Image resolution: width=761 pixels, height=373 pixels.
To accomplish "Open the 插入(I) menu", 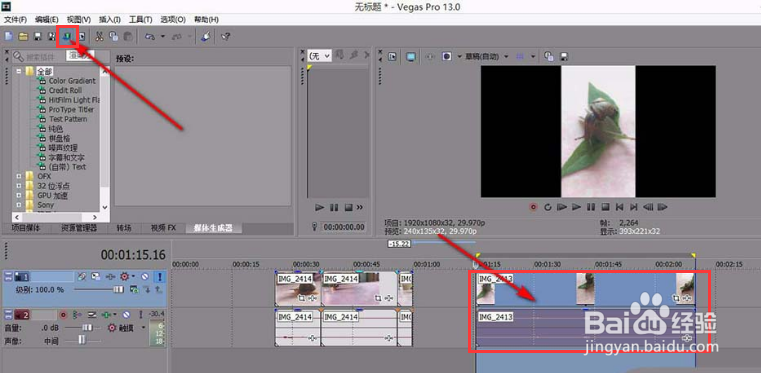I will click(x=110, y=19).
